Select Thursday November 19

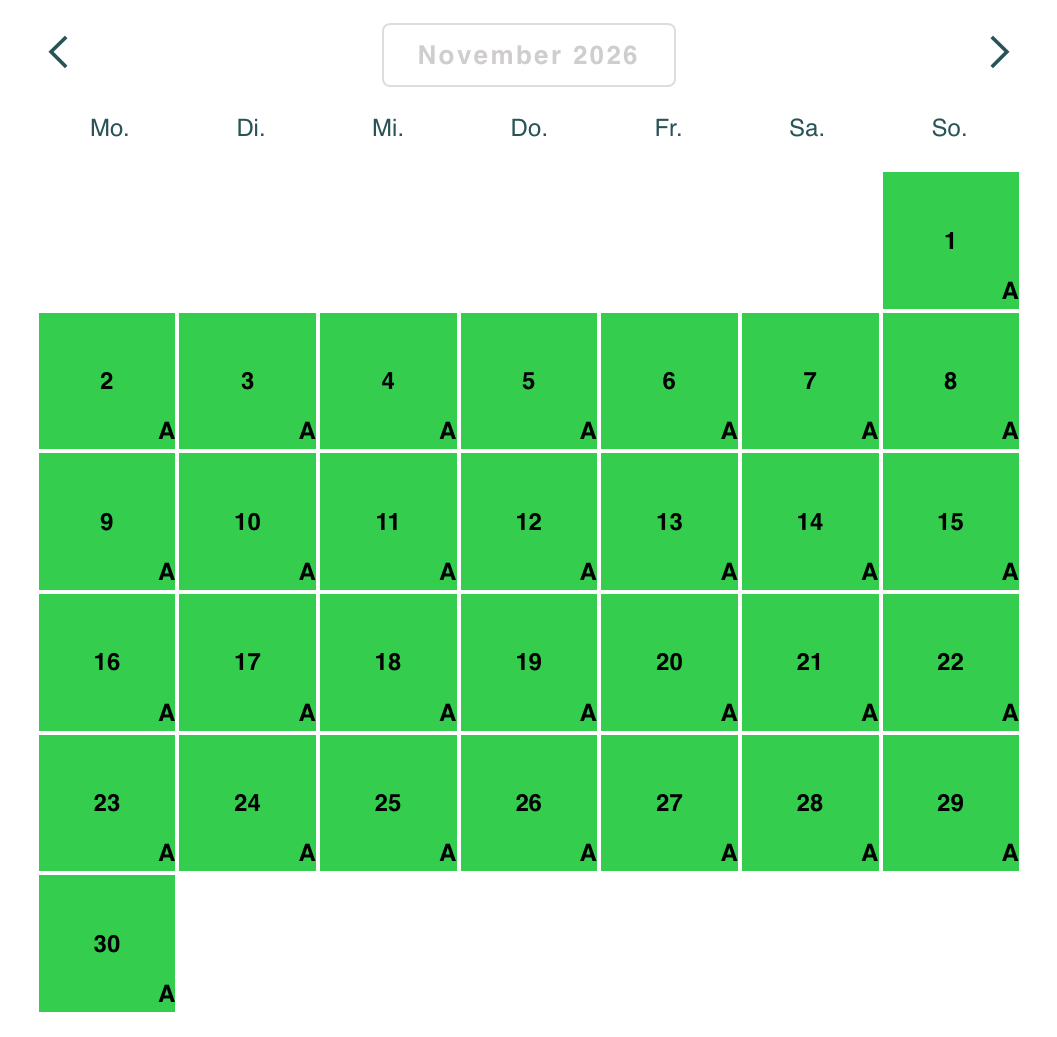pos(529,662)
